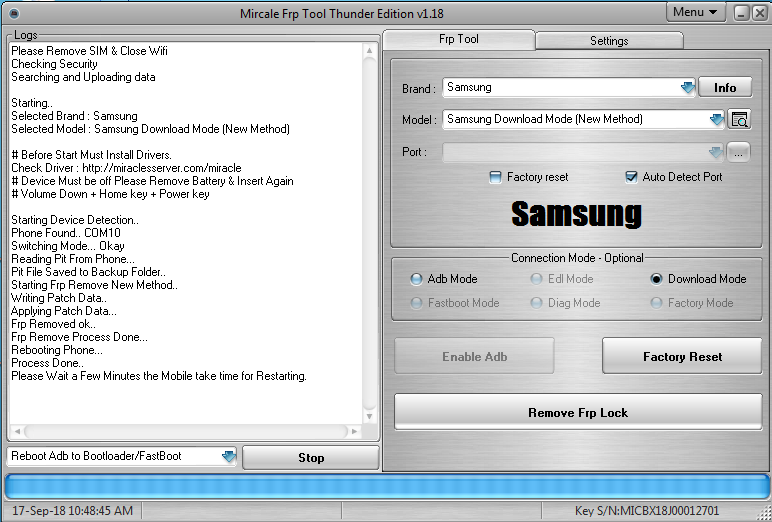Viewport: 772px width, 522px height.
Task: Uncheck the Auto Detect Port checkbox
Action: click(x=631, y=177)
